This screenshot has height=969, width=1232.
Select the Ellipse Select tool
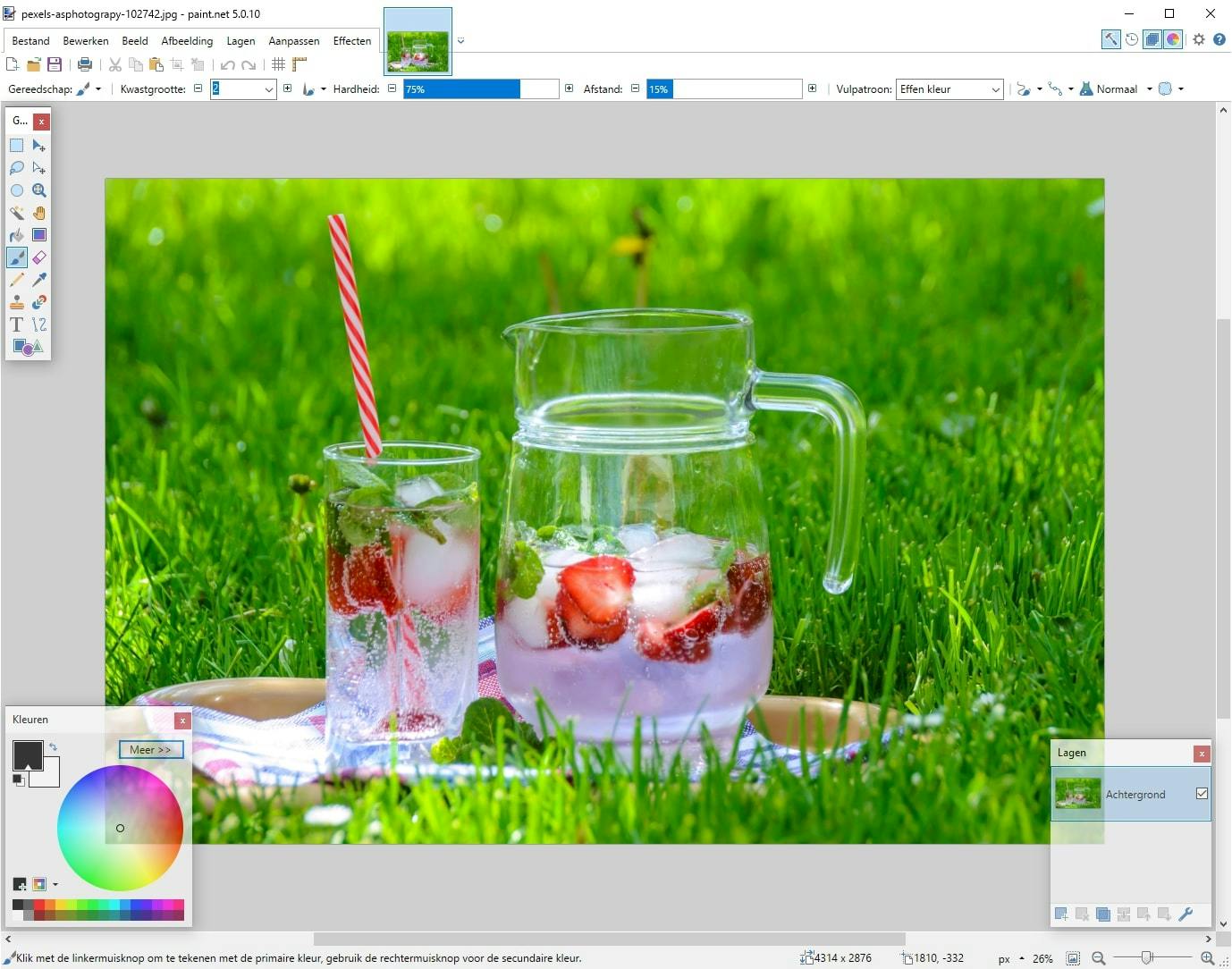click(x=17, y=190)
